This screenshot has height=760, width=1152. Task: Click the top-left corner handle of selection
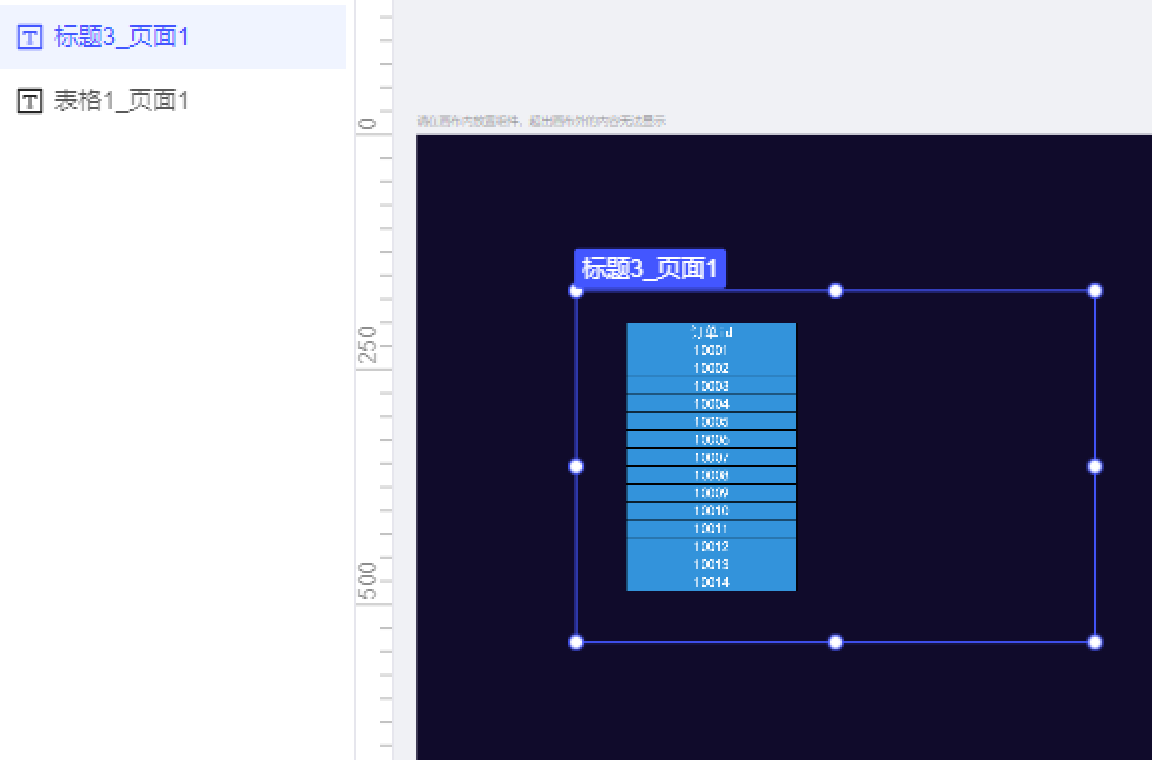point(576,291)
